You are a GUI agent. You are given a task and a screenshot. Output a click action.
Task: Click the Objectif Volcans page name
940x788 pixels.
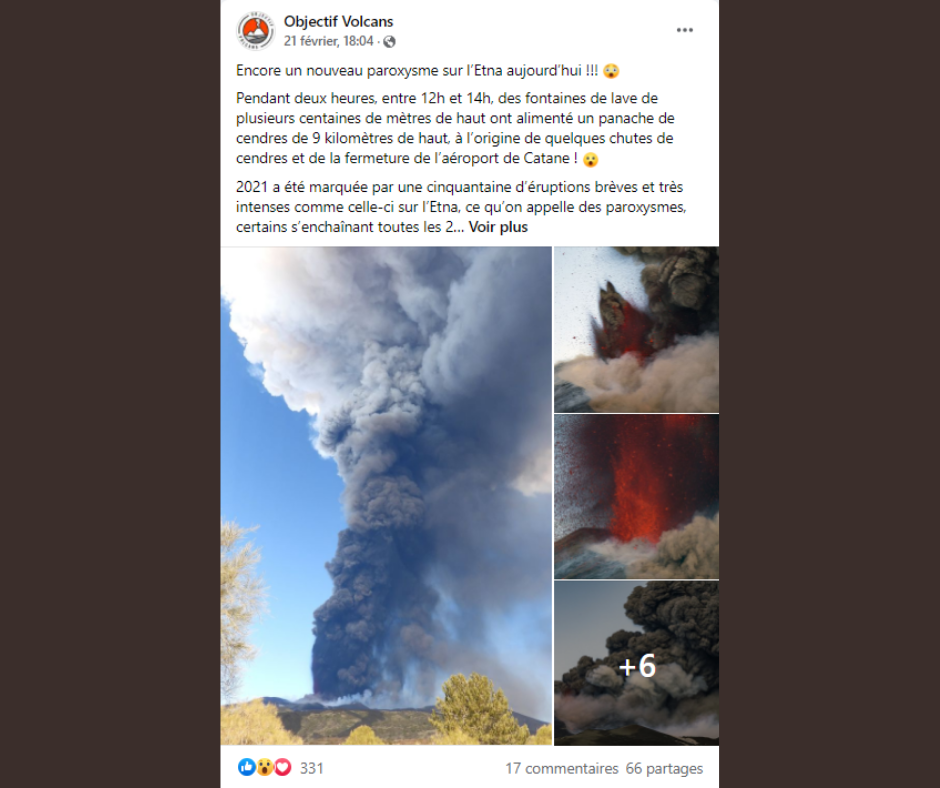(338, 22)
